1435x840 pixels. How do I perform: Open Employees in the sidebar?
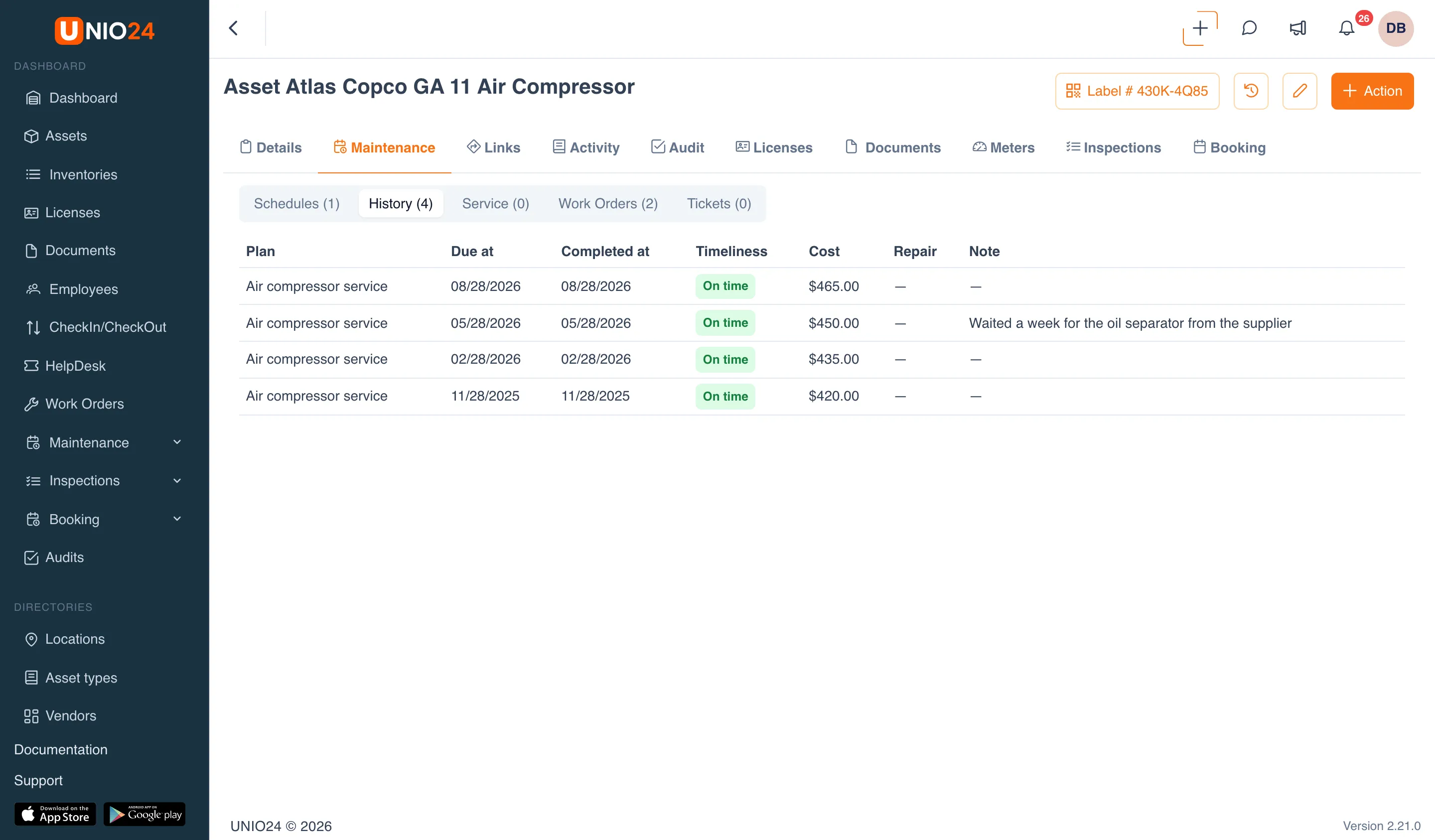click(72, 289)
